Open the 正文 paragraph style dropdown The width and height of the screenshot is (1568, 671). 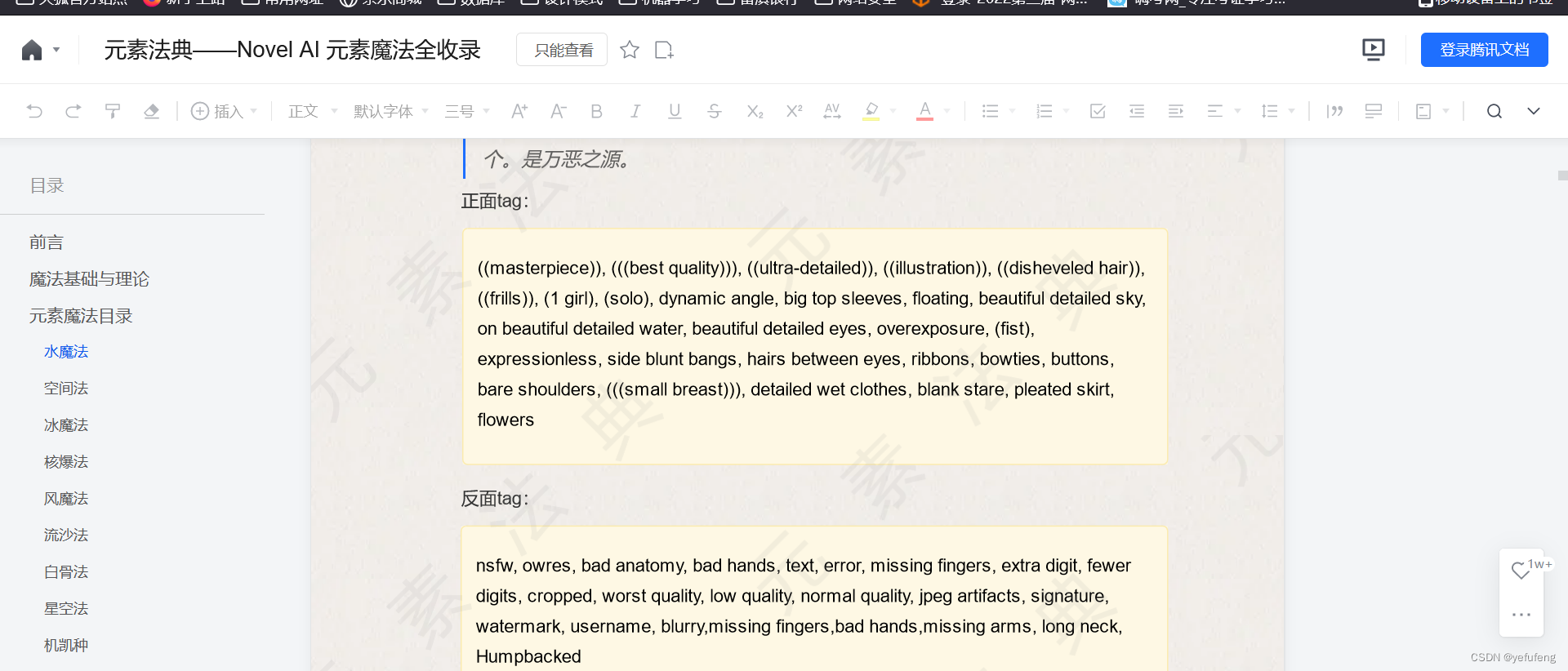pos(313,111)
